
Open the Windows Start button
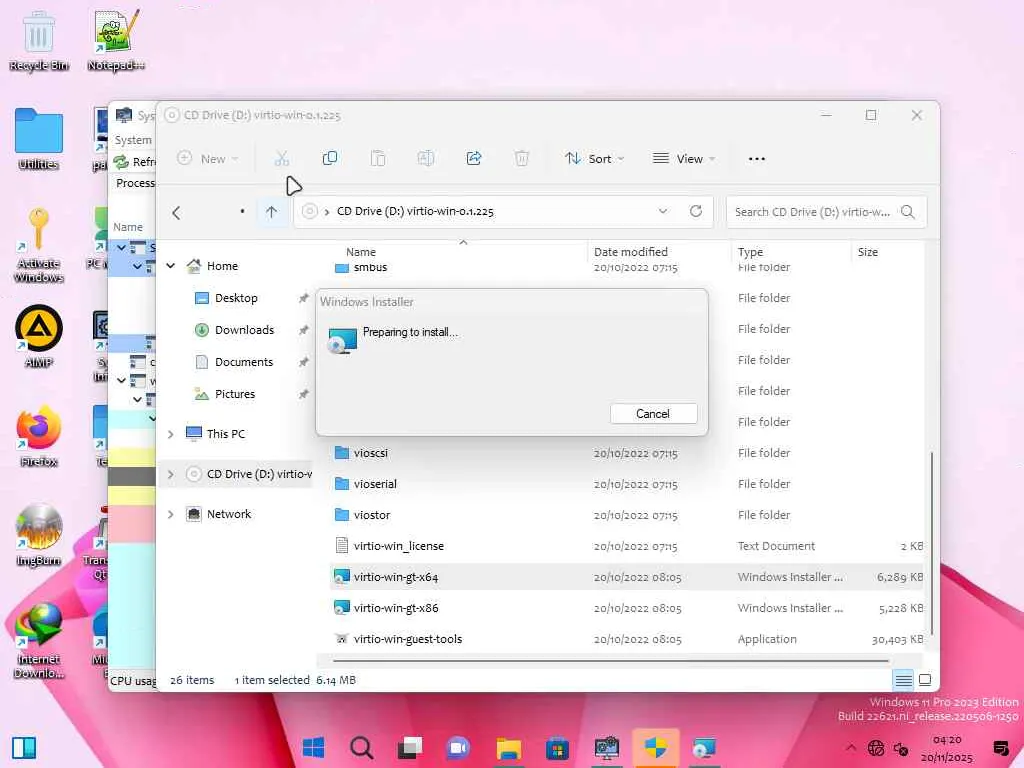pyautogui.click(x=313, y=748)
